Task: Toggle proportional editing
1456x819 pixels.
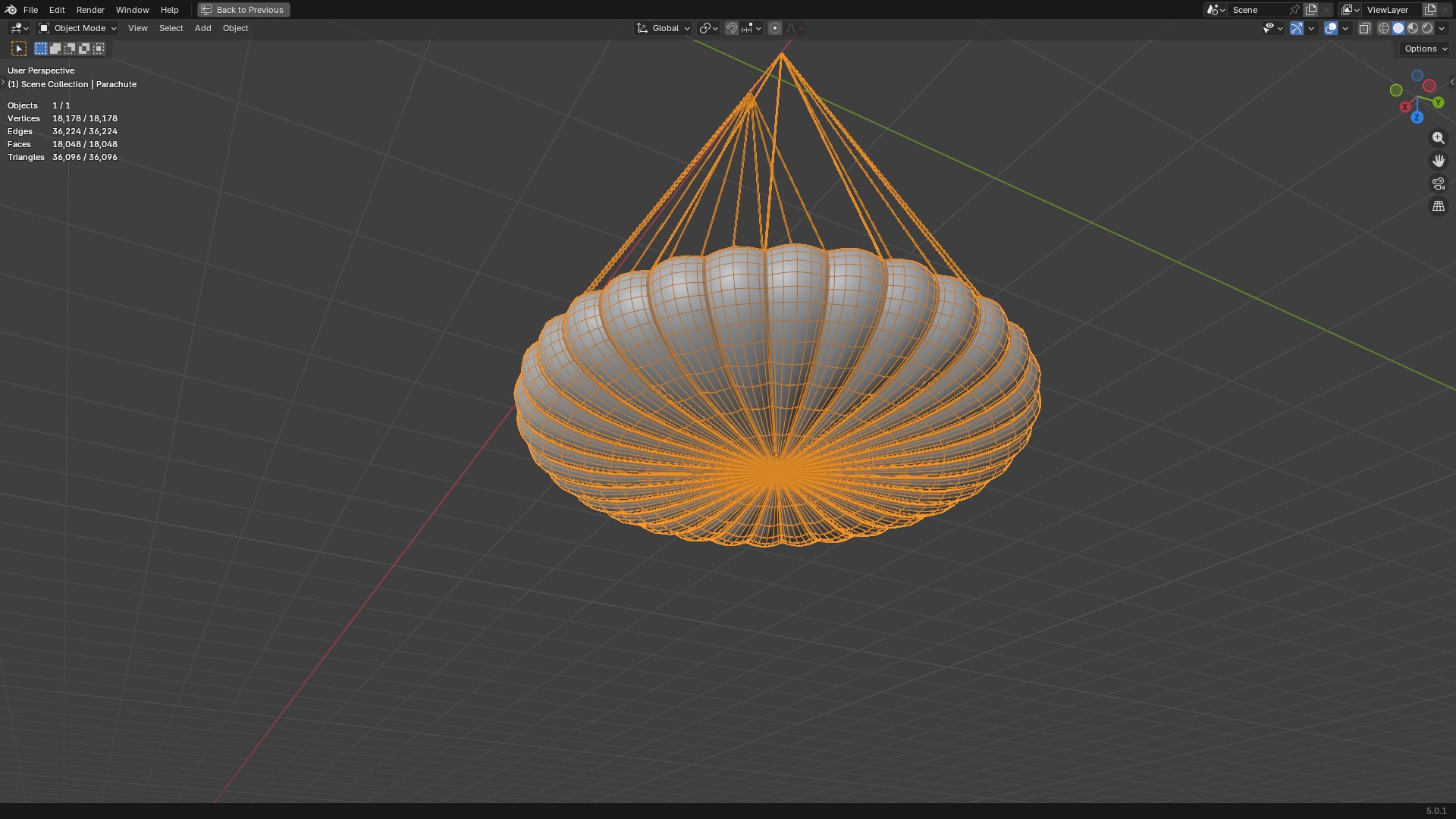Action: click(x=775, y=28)
